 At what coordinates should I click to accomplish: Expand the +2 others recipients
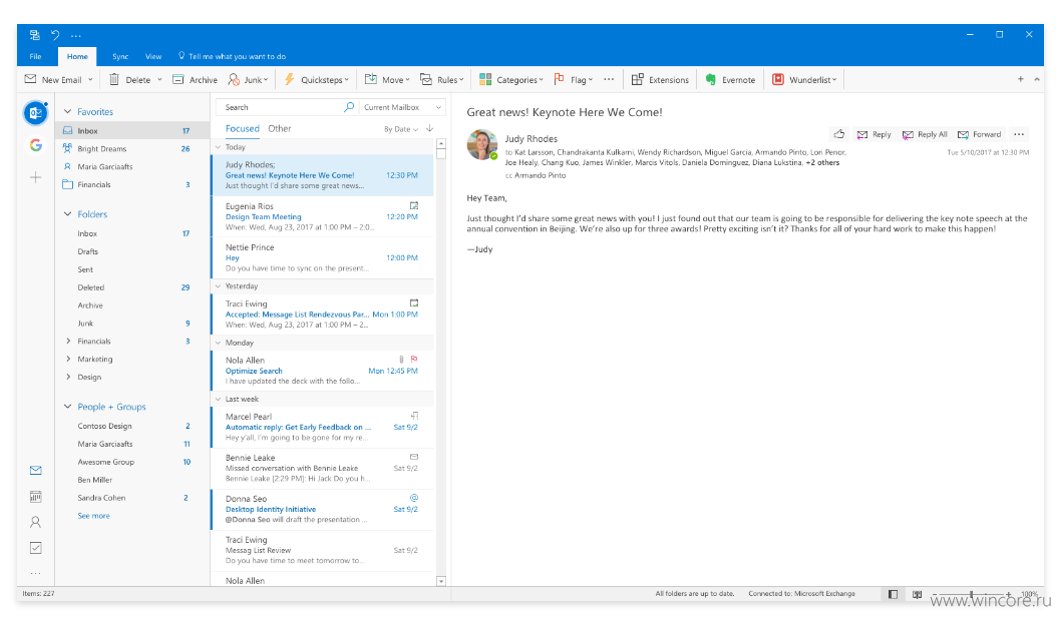coord(822,163)
